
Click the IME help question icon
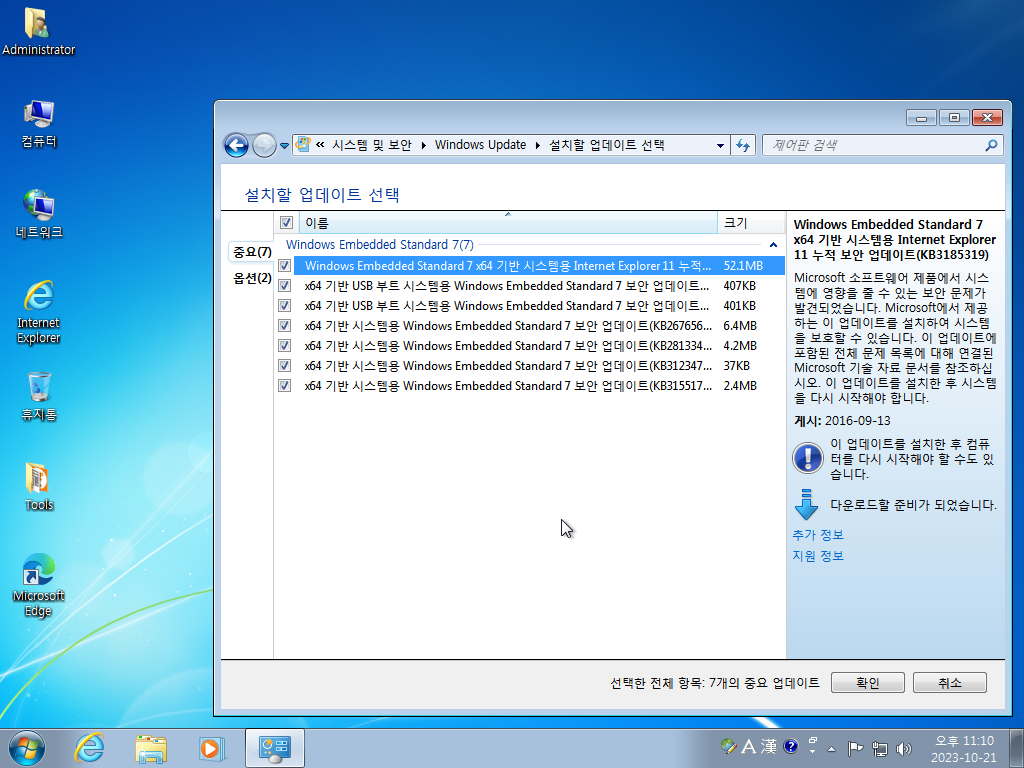pyautogui.click(x=790, y=746)
